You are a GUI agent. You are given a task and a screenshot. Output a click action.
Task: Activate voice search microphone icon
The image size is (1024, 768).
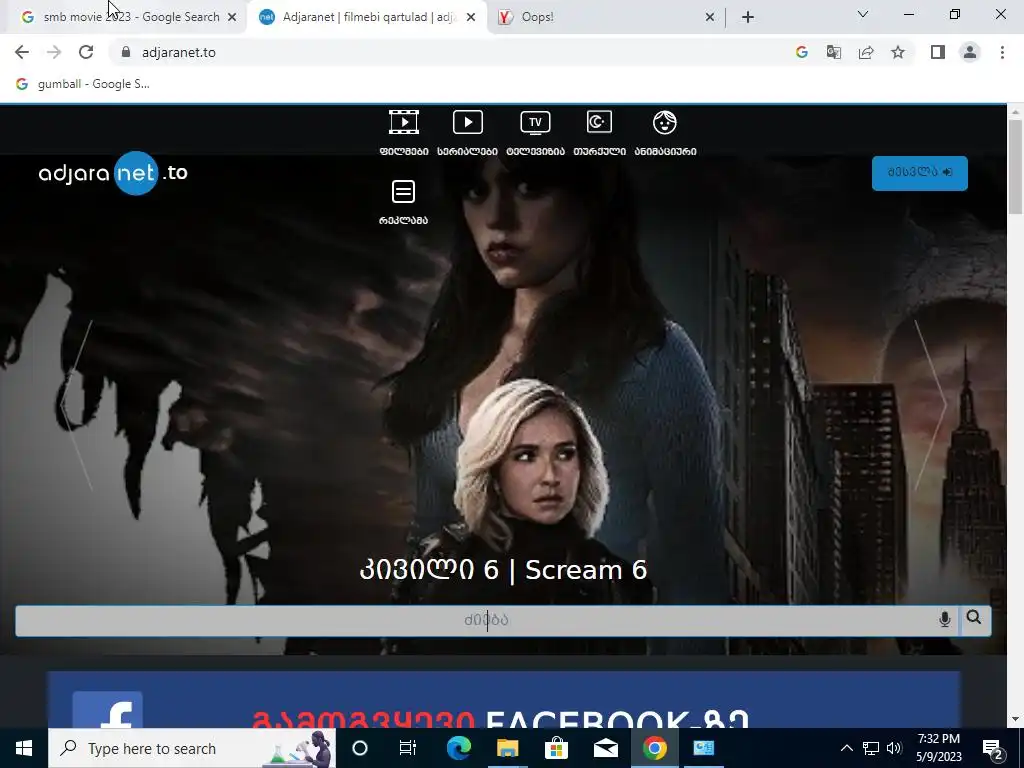(944, 620)
